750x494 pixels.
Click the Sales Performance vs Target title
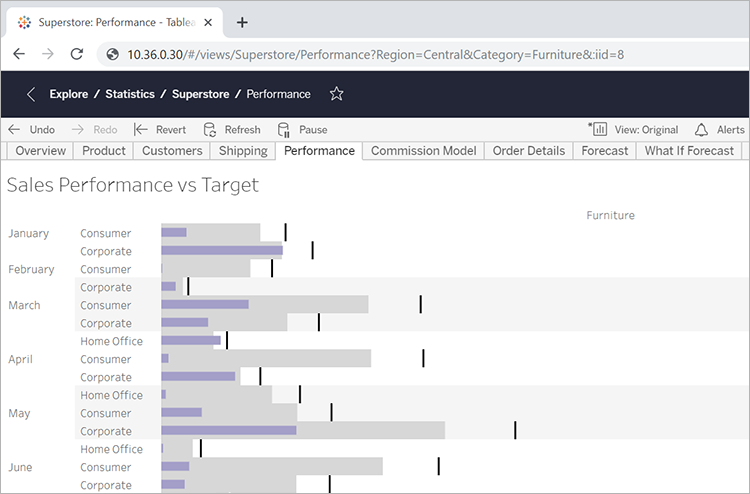click(132, 185)
